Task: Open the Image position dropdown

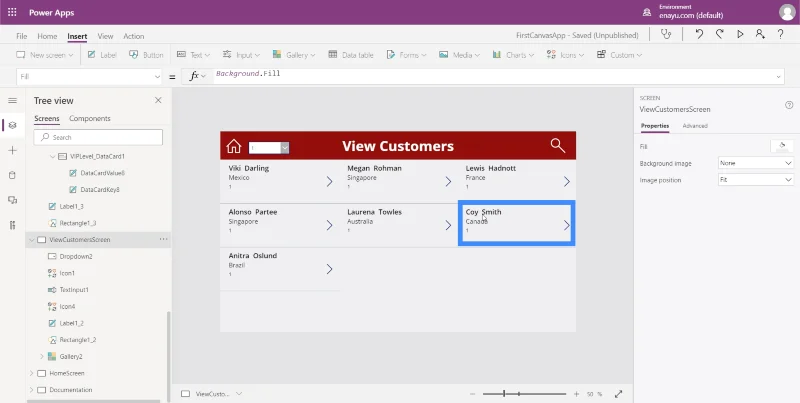Action: click(x=756, y=180)
